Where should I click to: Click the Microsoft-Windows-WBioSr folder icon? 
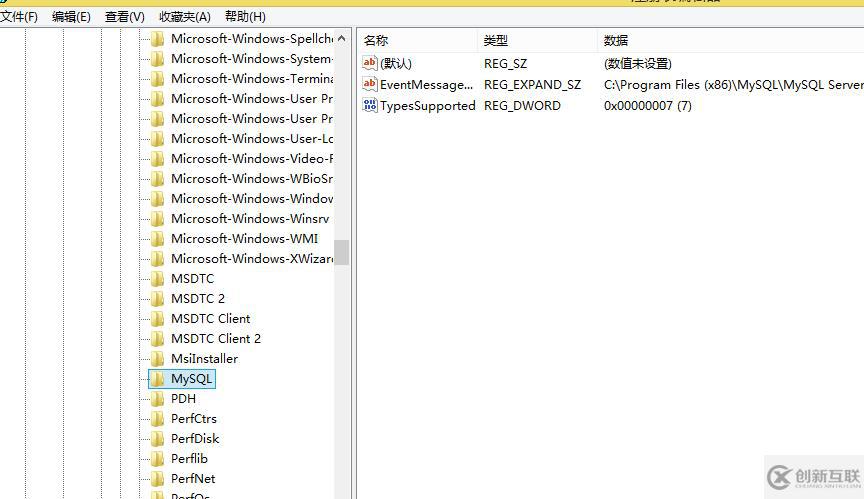[x=158, y=178]
